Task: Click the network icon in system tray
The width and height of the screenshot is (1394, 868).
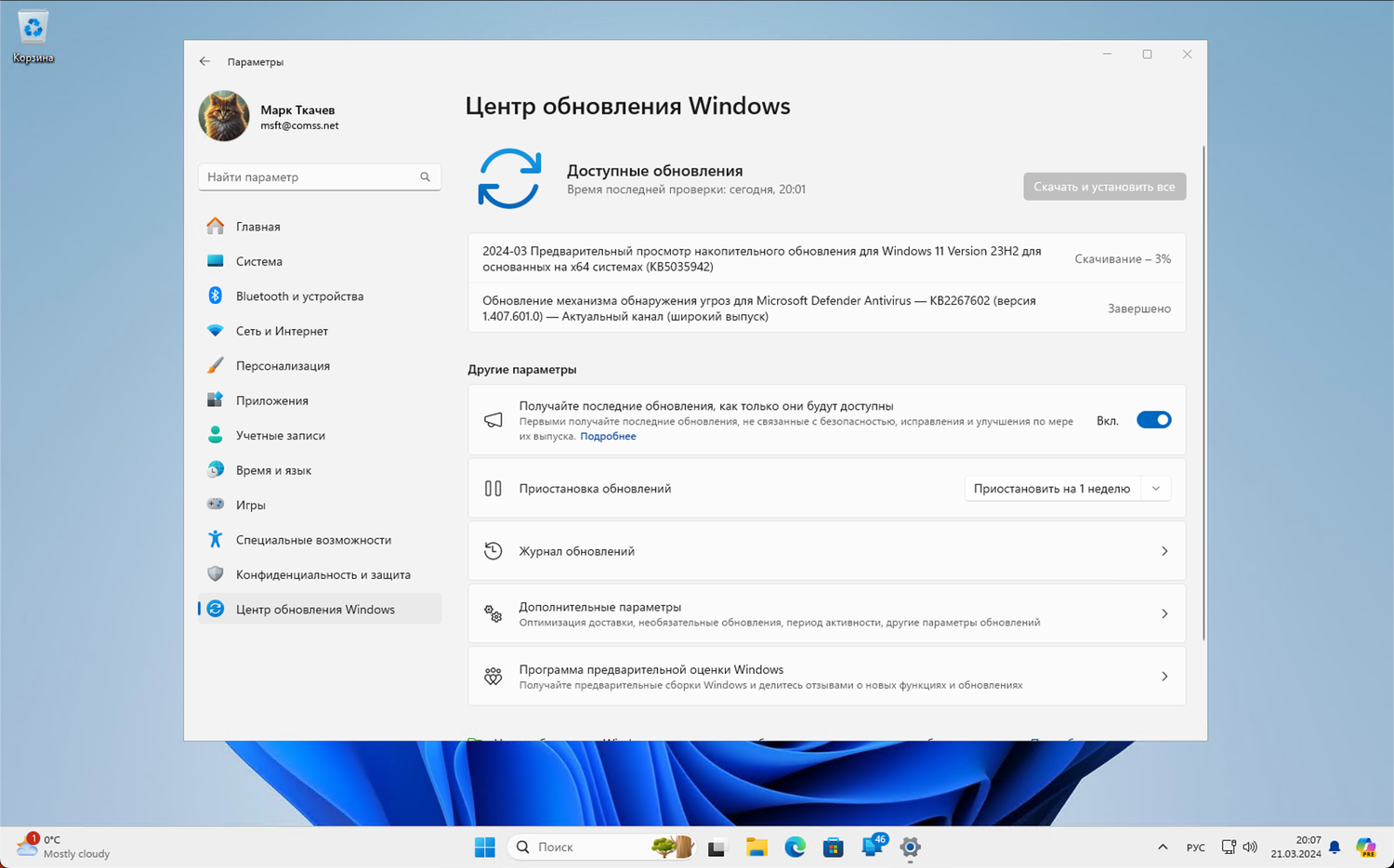Action: coord(1229,847)
